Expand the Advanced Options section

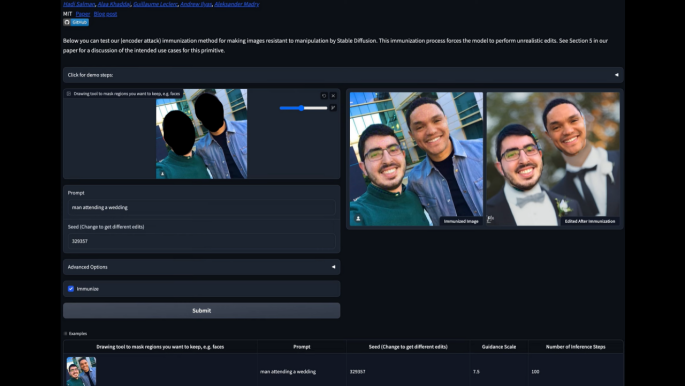click(x=202, y=267)
